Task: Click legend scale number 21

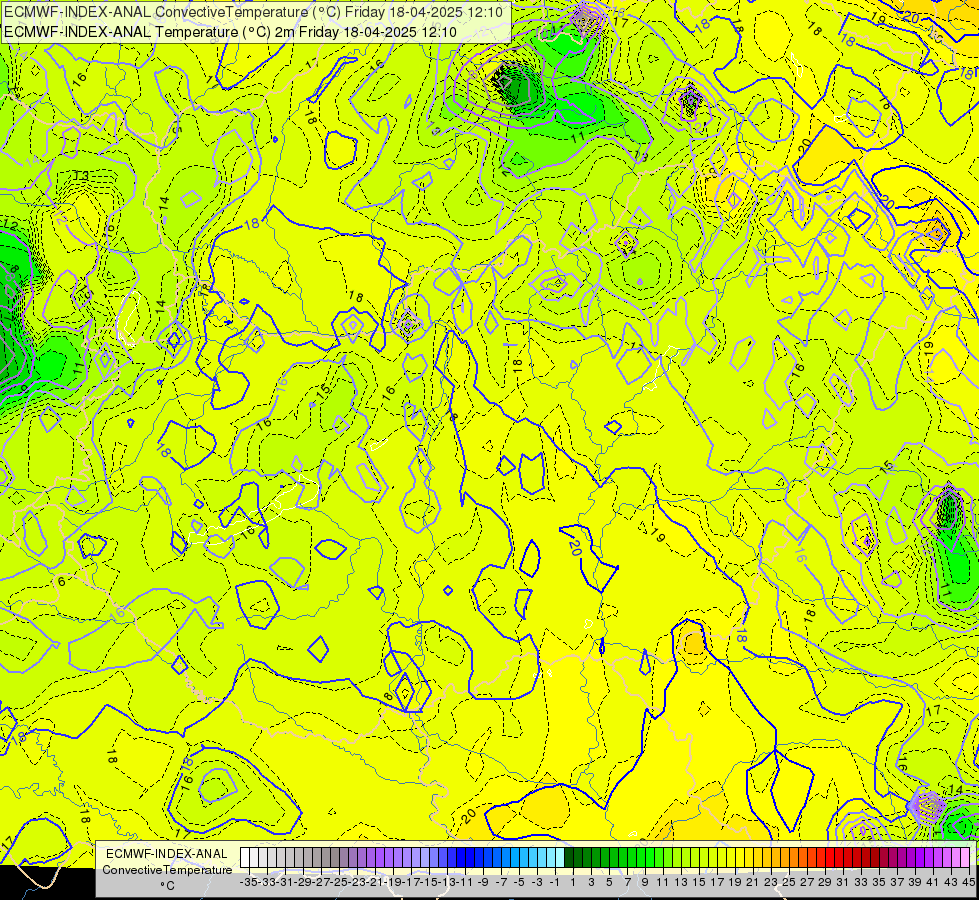Action: click(x=753, y=882)
